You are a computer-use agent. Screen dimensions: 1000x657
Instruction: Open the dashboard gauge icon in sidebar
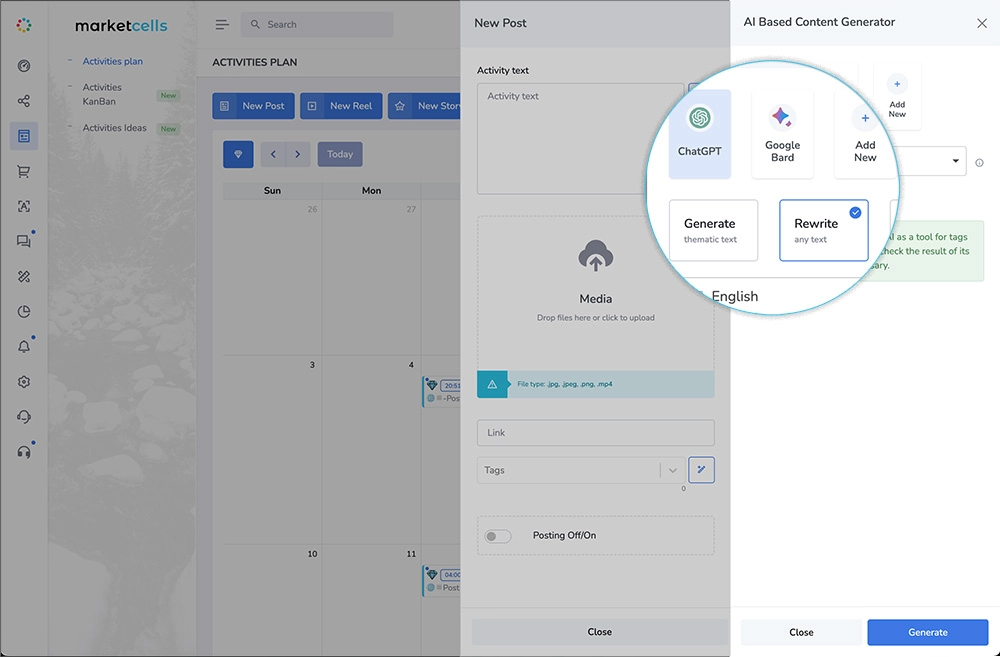point(24,66)
